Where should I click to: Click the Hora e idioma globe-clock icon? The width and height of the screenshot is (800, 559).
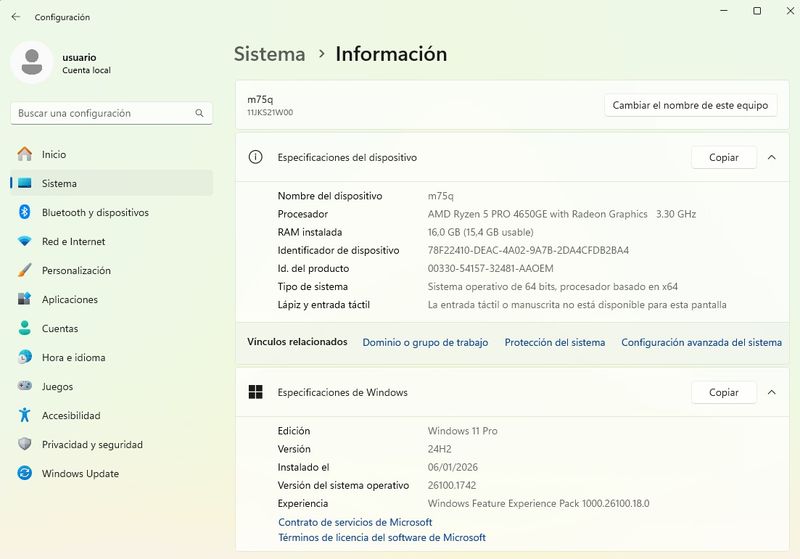24,358
